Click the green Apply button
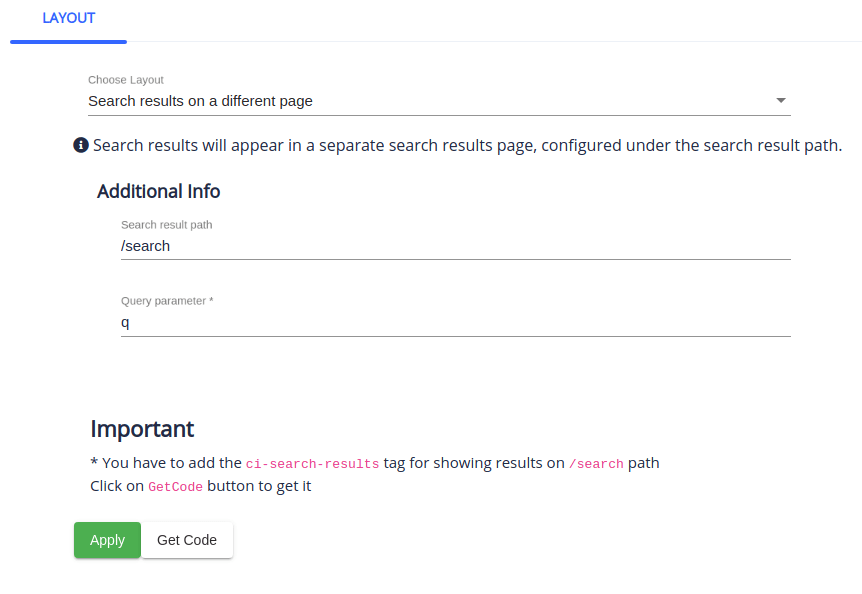The height and width of the screenshot is (594, 862). [x=107, y=539]
